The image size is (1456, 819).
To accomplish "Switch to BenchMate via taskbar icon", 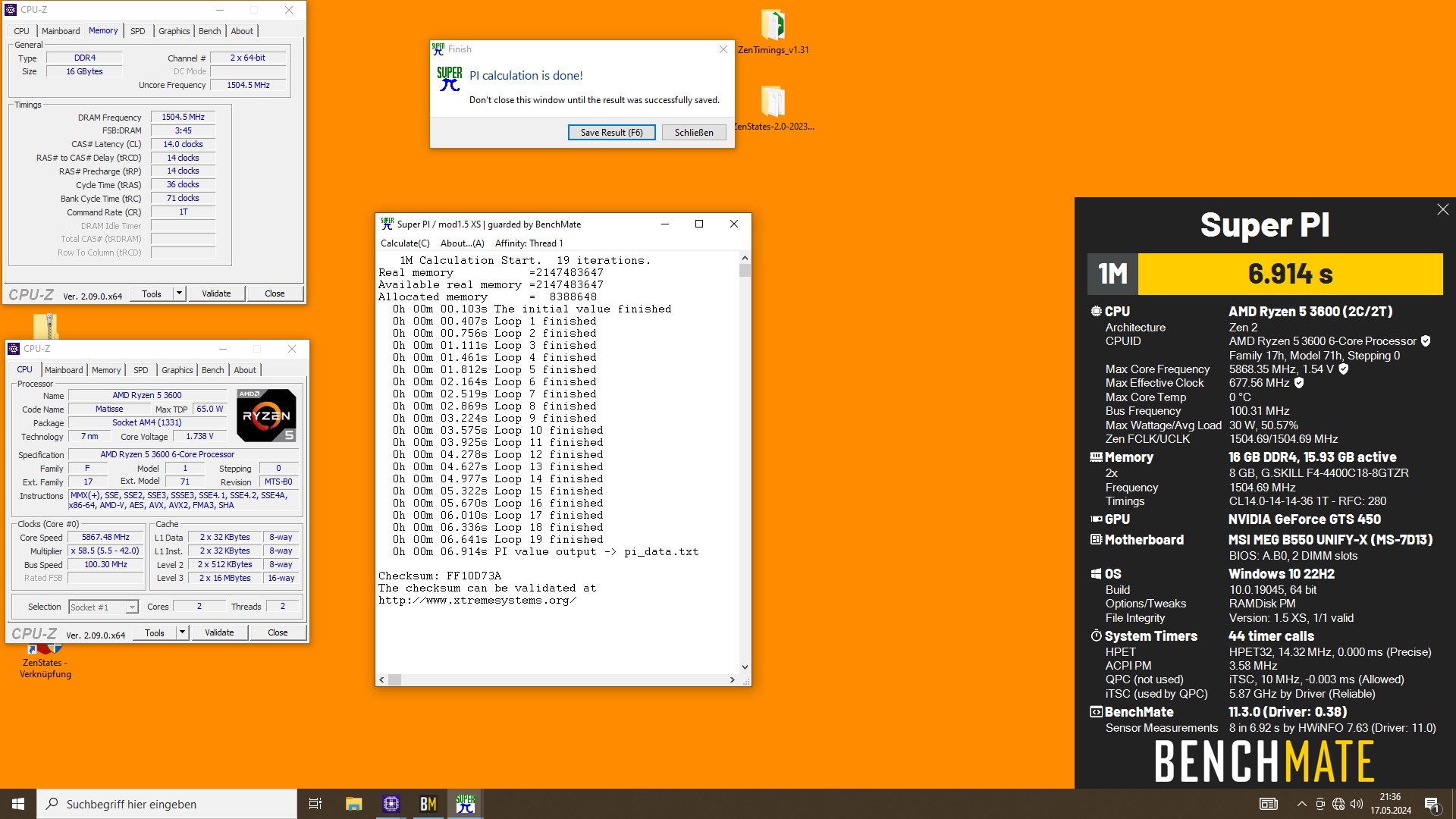I will click(x=428, y=804).
